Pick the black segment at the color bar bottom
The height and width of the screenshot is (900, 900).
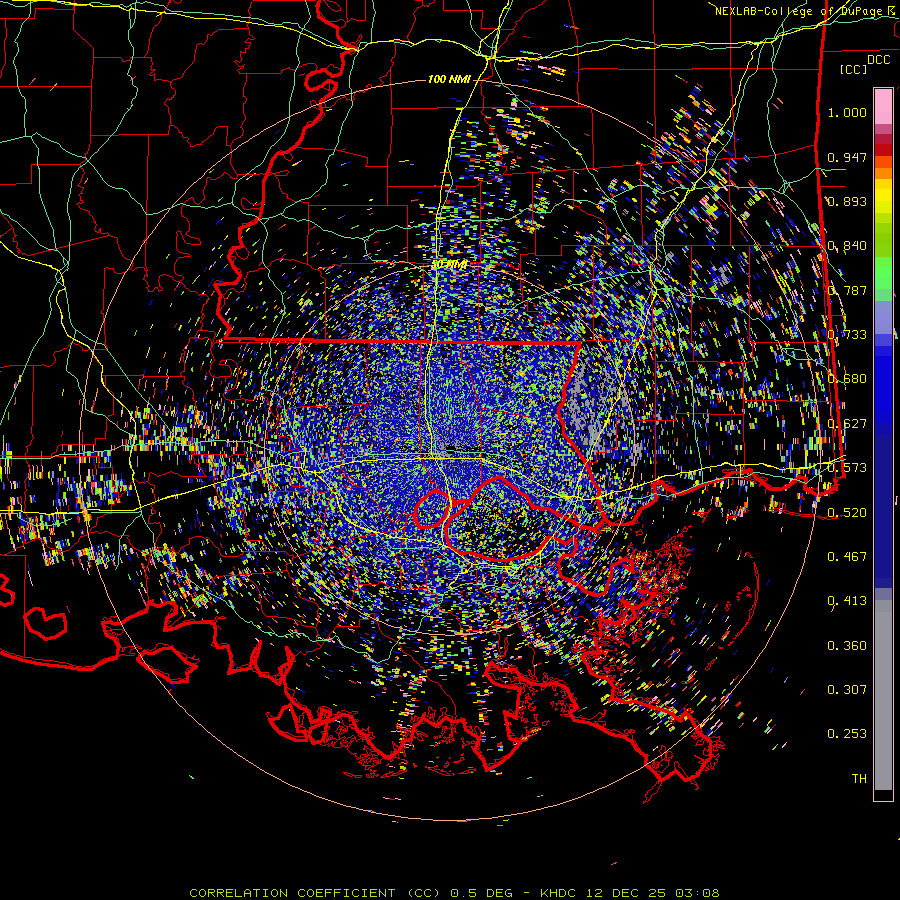click(883, 795)
